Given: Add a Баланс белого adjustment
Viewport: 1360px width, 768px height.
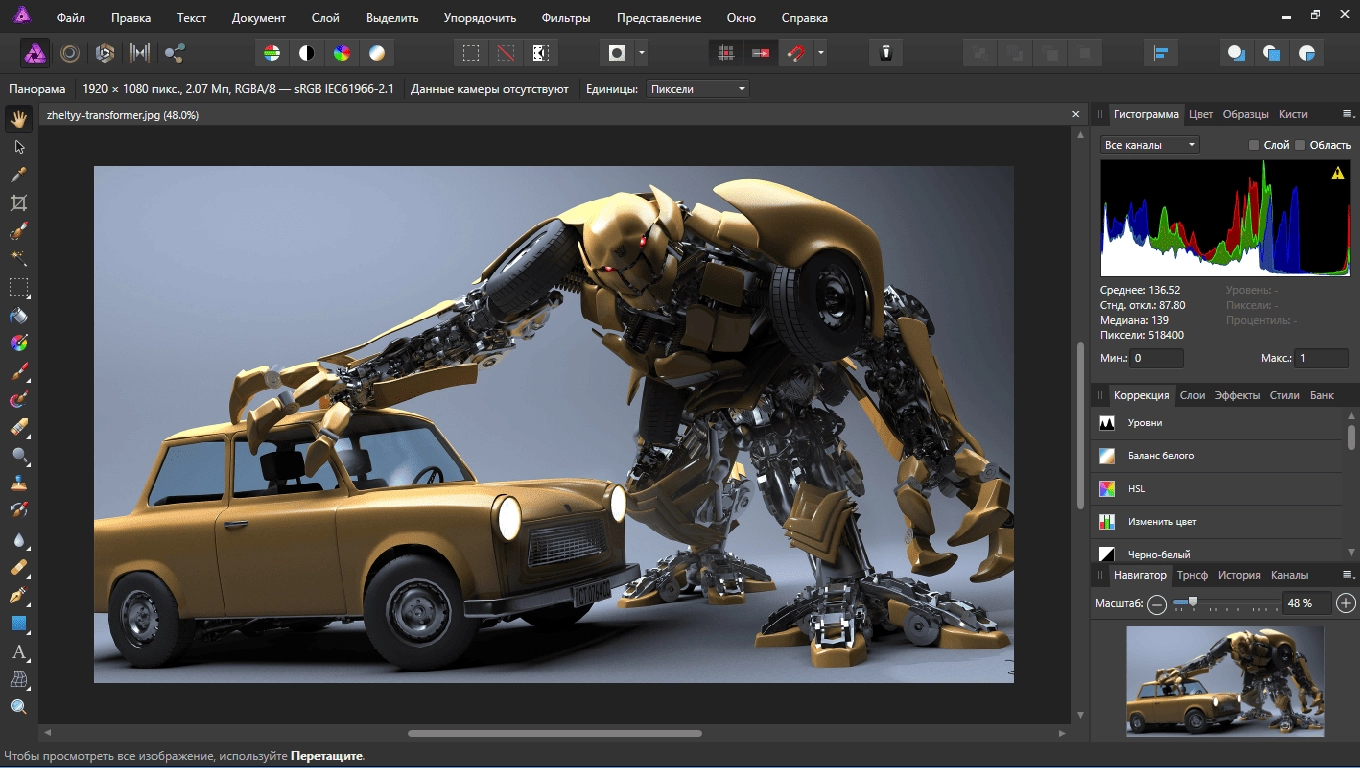Looking at the screenshot, I should pyautogui.click(x=1217, y=456).
